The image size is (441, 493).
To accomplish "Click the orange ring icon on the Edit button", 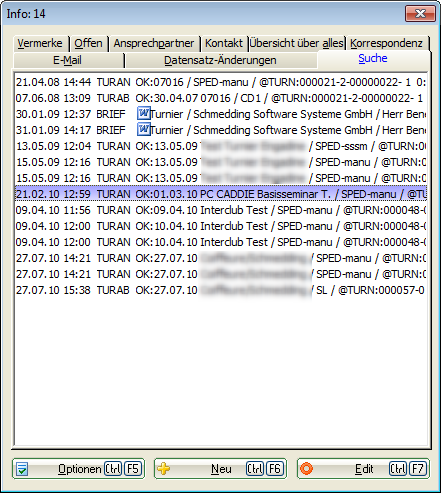I will pos(306,469).
